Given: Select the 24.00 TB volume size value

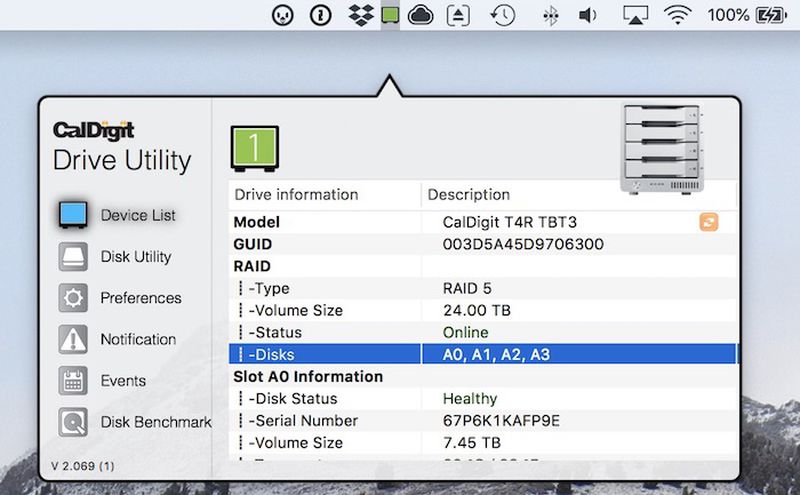Looking at the screenshot, I should click(x=477, y=310).
